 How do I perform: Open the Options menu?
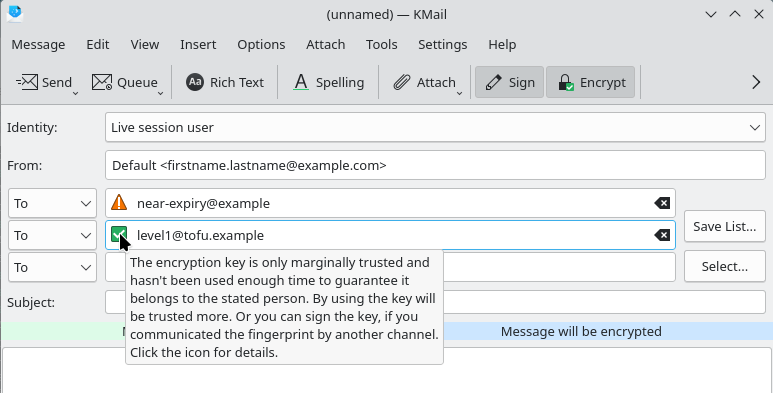tap(261, 44)
